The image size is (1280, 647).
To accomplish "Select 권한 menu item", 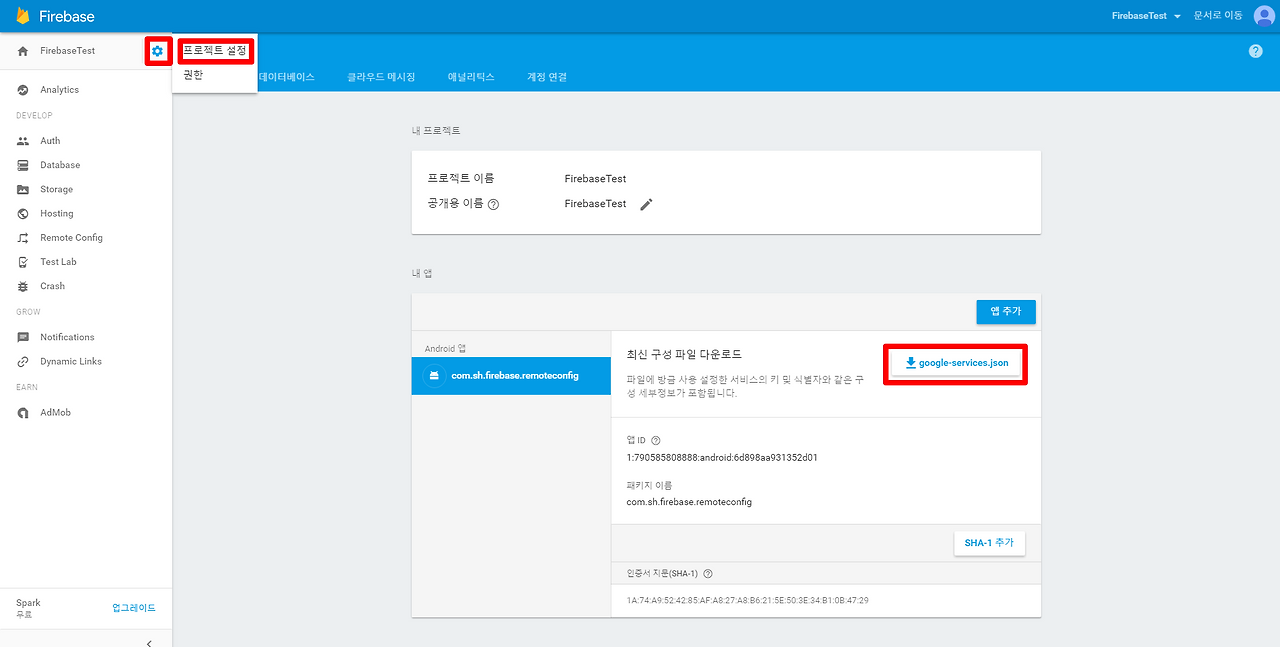I will pos(193,74).
